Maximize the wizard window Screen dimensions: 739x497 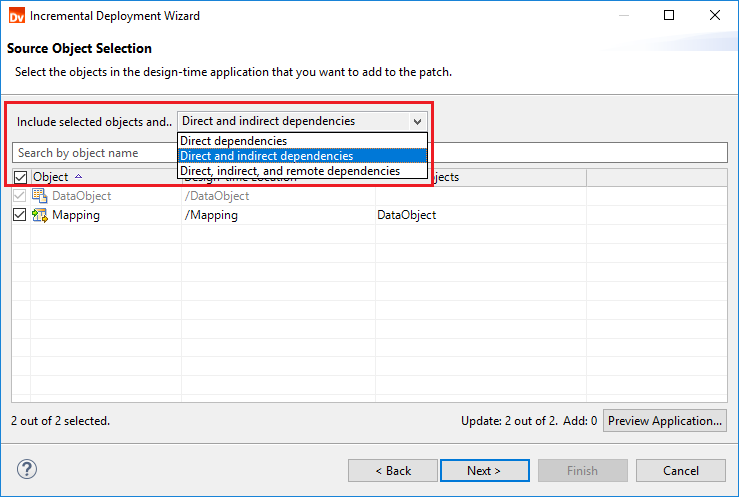pyautogui.click(x=669, y=16)
